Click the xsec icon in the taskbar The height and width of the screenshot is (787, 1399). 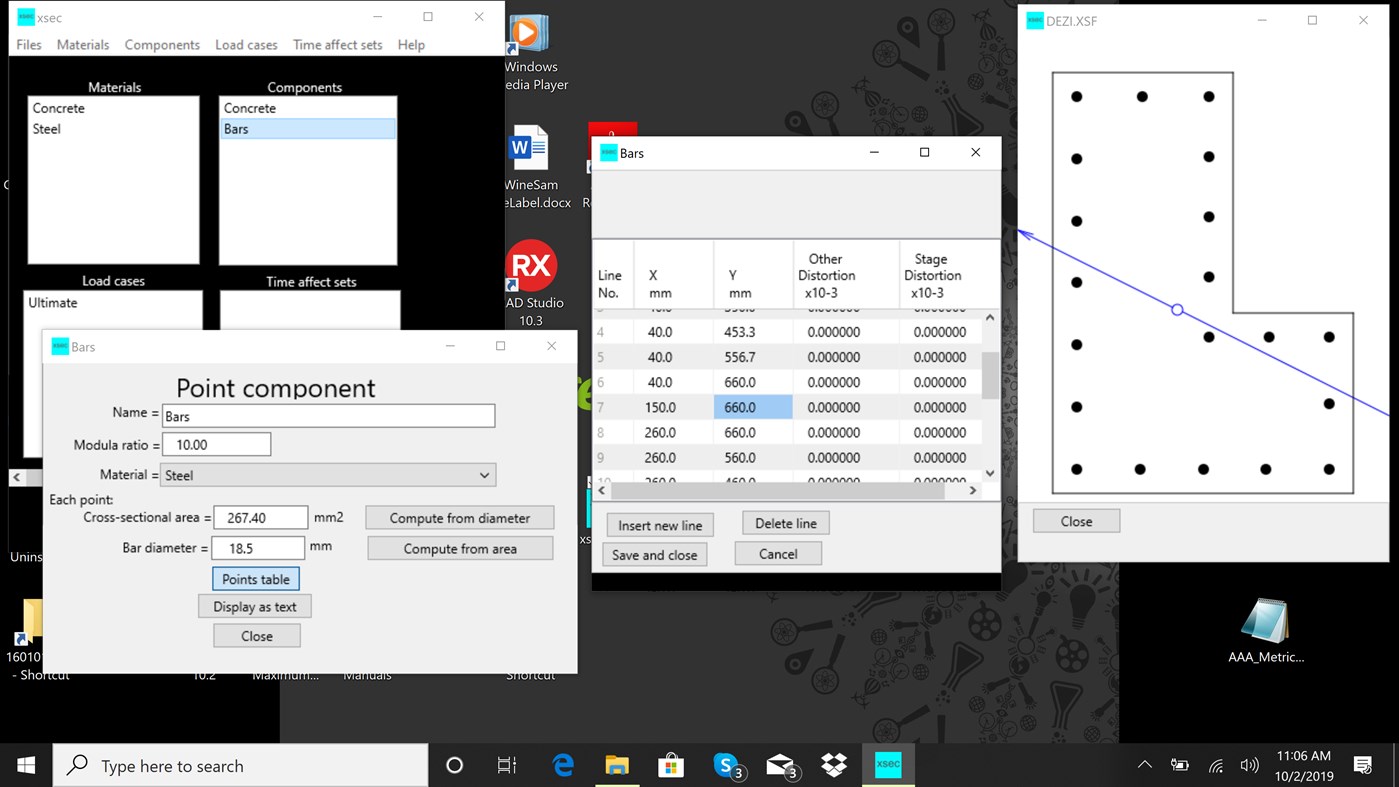[886, 765]
